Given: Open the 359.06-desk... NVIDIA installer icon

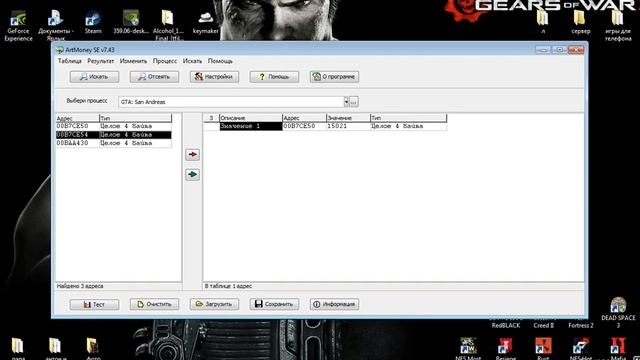Looking at the screenshot, I should point(131,22).
